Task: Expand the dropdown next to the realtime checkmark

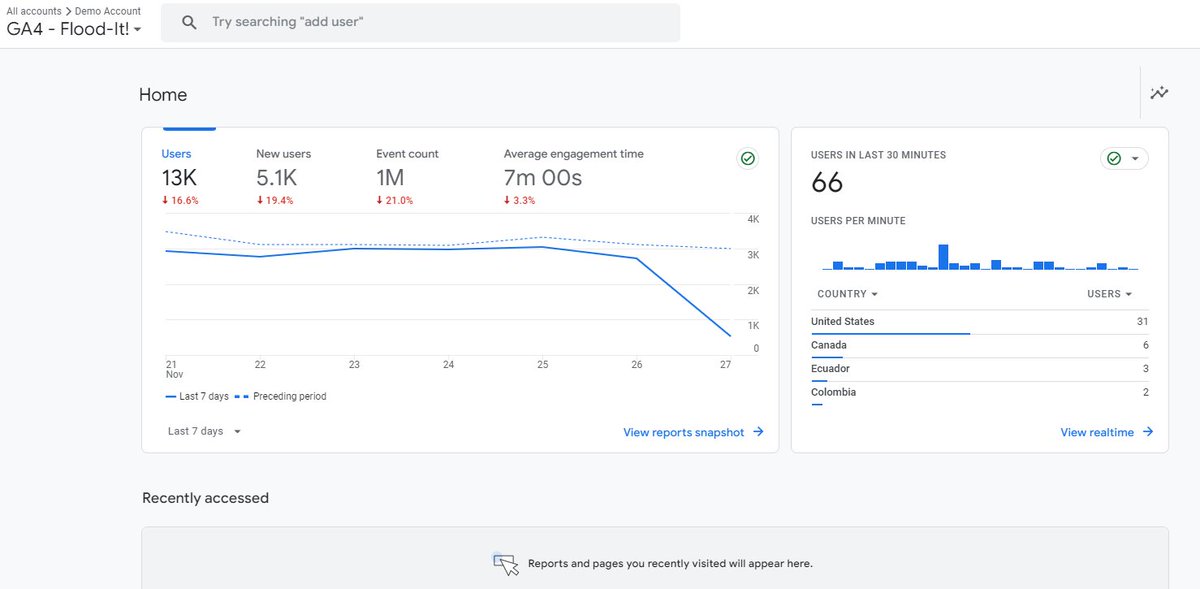Action: click(x=1134, y=158)
